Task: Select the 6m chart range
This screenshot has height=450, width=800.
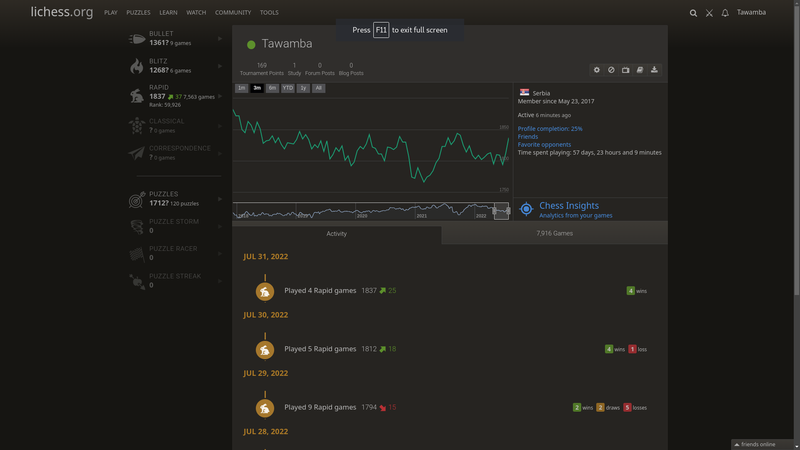Action: point(272,88)
